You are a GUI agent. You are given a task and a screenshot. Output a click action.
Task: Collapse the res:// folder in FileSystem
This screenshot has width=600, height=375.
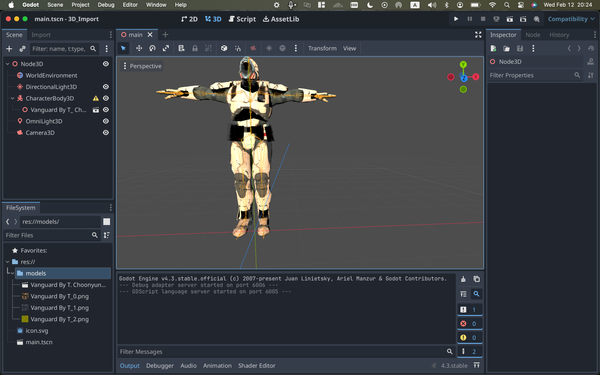[x=8, y=262]
